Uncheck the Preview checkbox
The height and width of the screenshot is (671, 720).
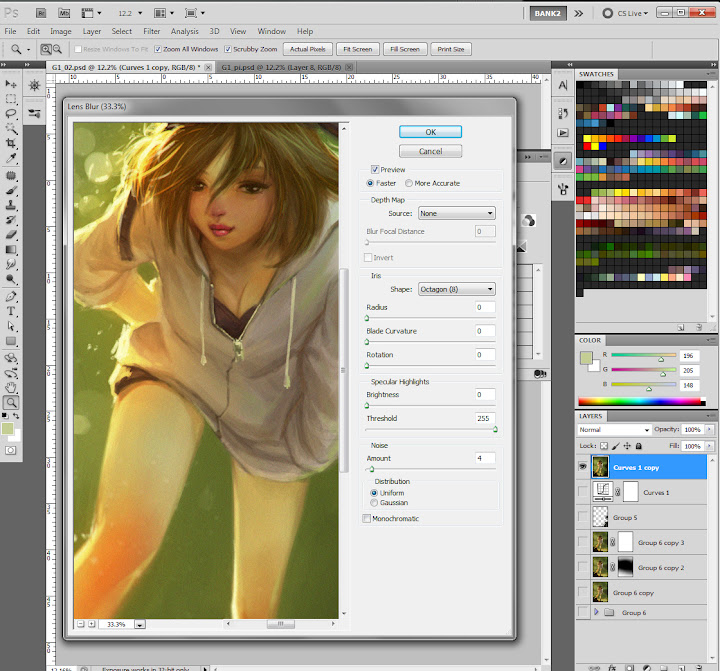[375, 169]
